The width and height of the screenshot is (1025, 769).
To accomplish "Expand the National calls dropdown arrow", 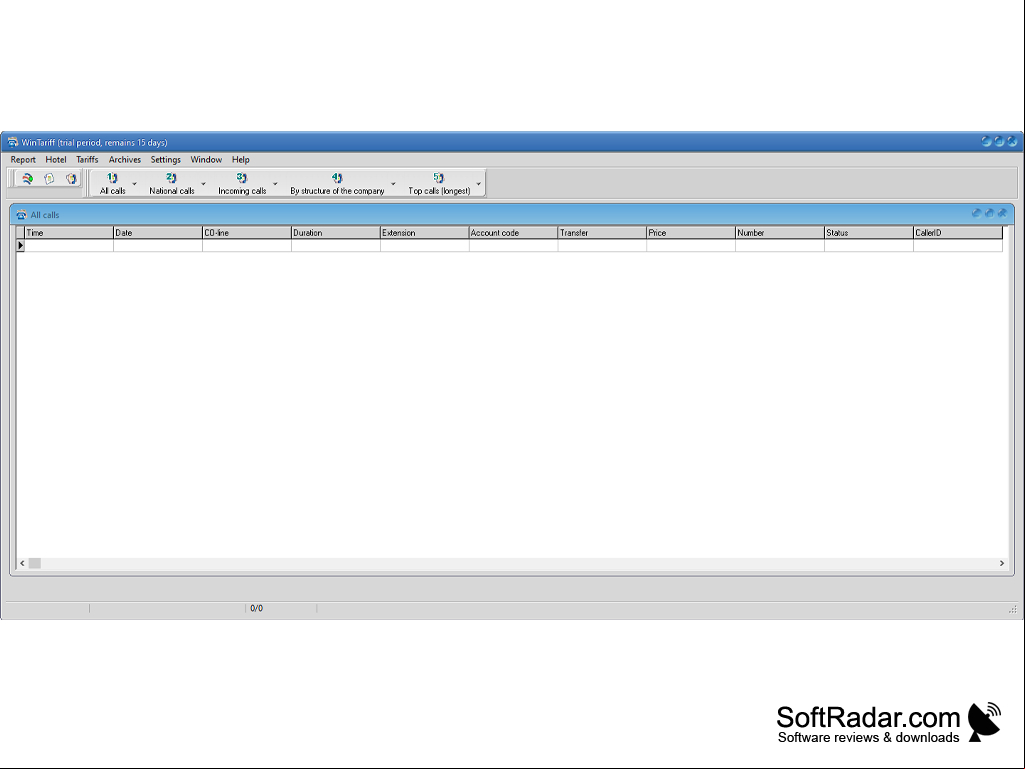I will coord(203,184).
